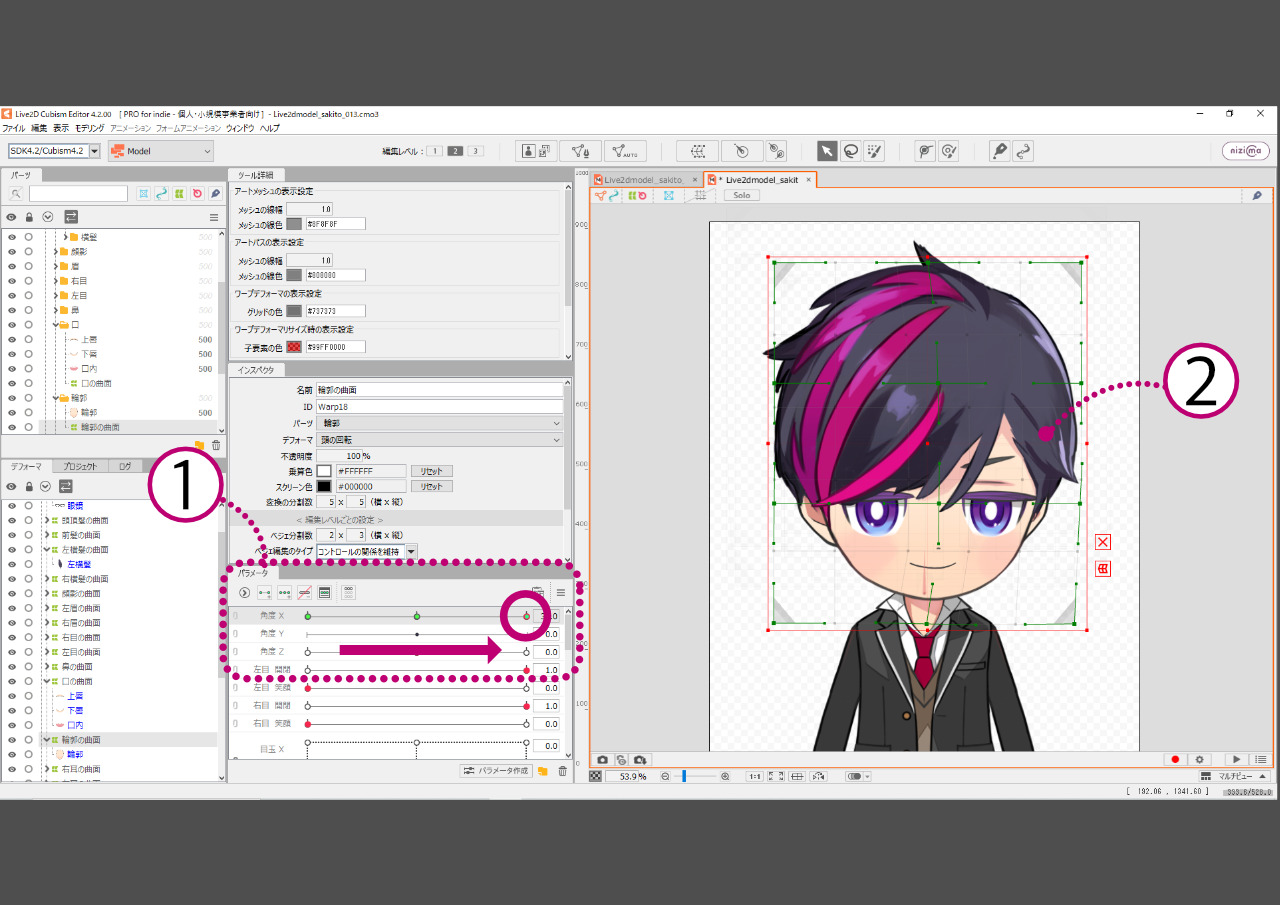Click the glue tool icon in toolbar

click(x=776, y=151)
